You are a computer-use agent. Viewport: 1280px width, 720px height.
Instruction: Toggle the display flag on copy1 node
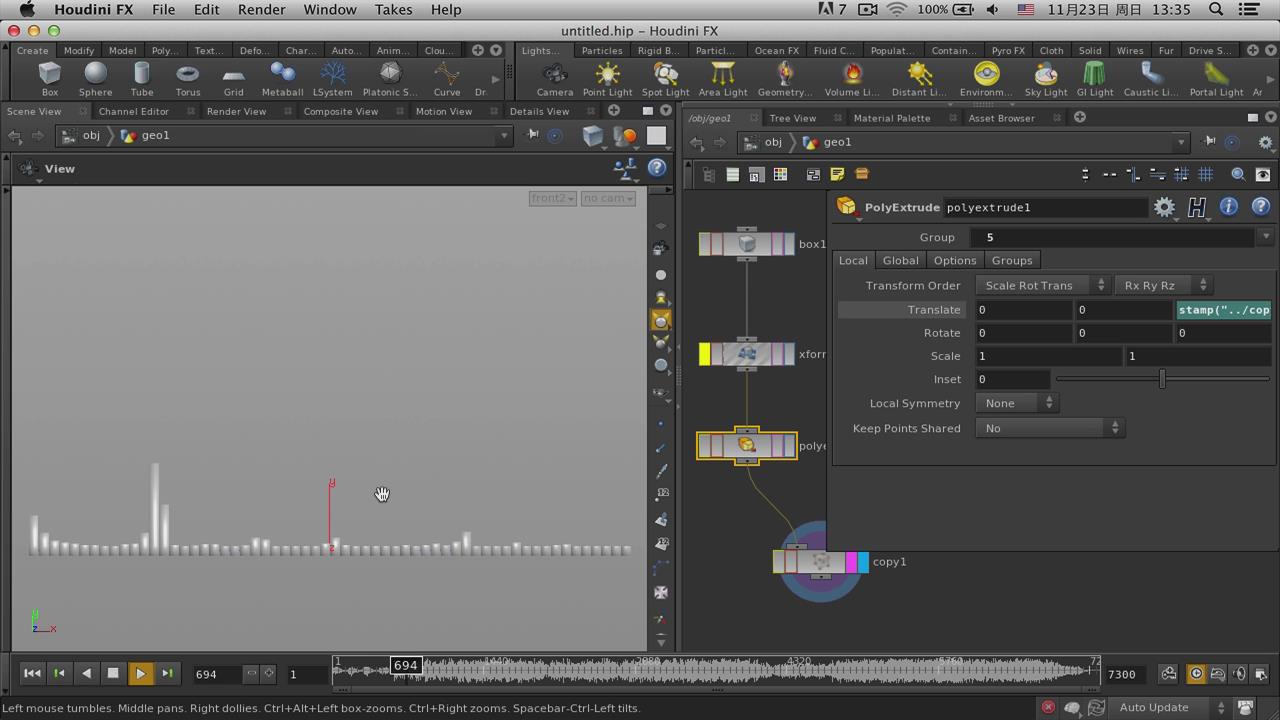(863, 562)
